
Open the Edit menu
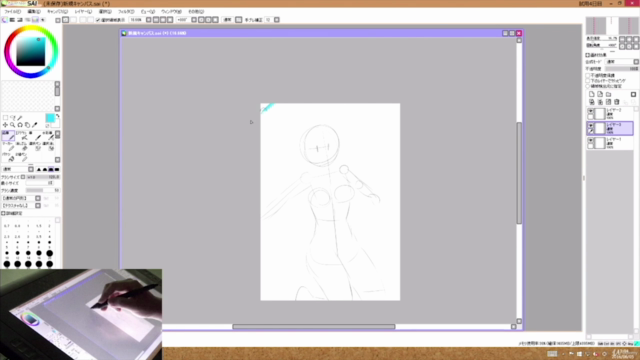pos(34,11)
